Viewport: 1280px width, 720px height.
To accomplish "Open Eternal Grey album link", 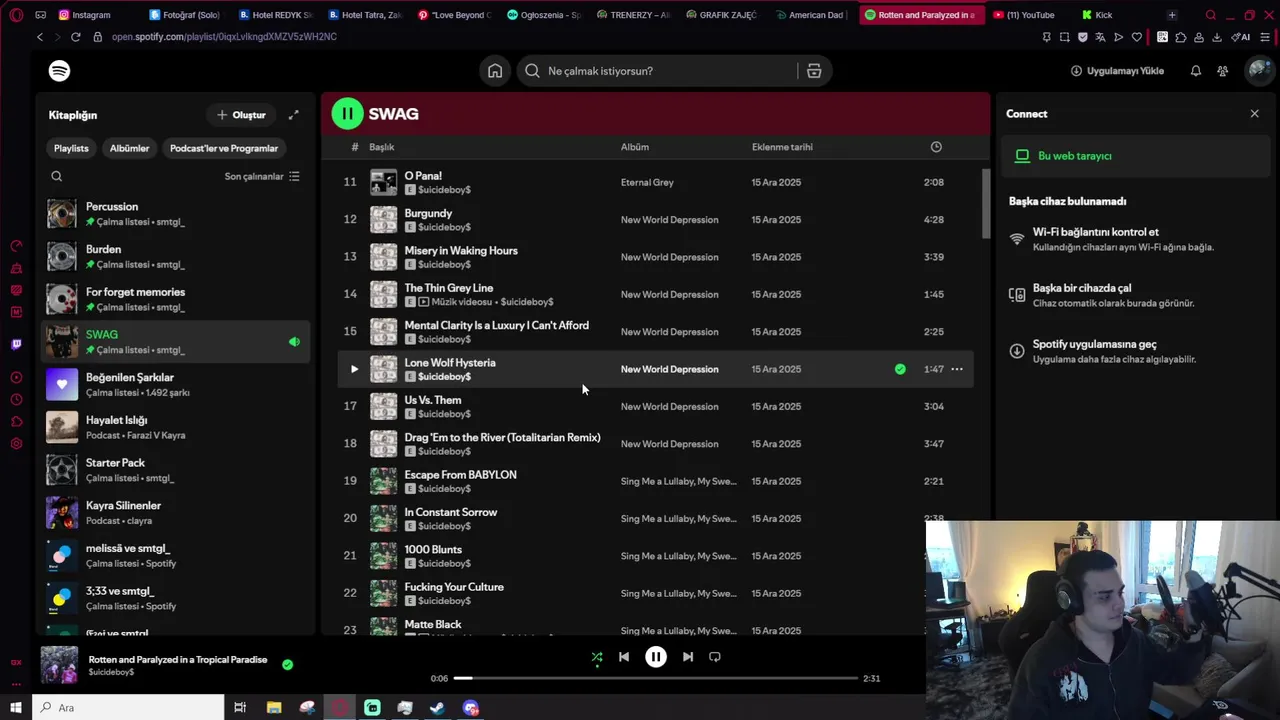I will click(x=647, y=183).
